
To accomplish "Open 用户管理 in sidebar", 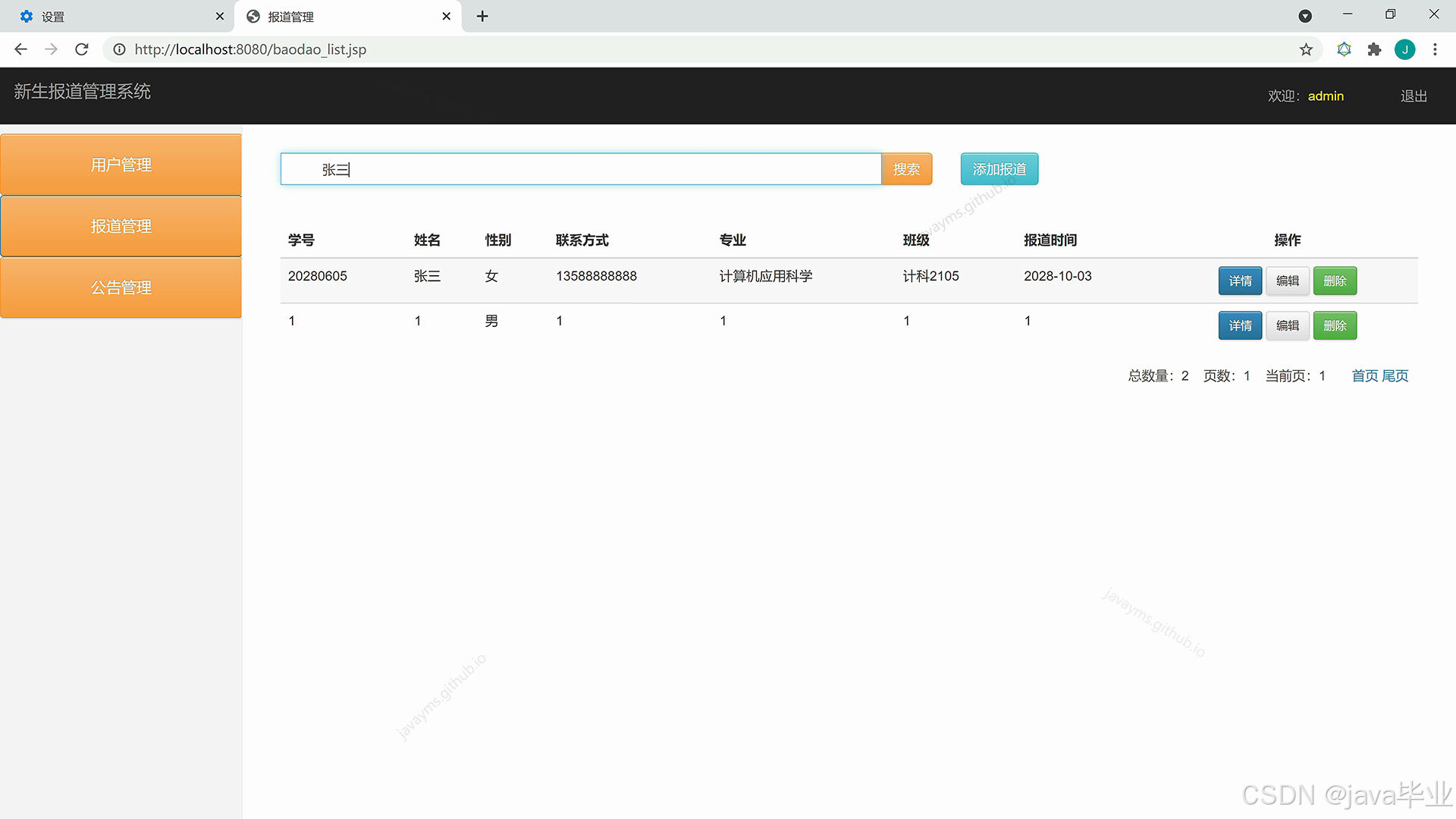I will point(121,165).
